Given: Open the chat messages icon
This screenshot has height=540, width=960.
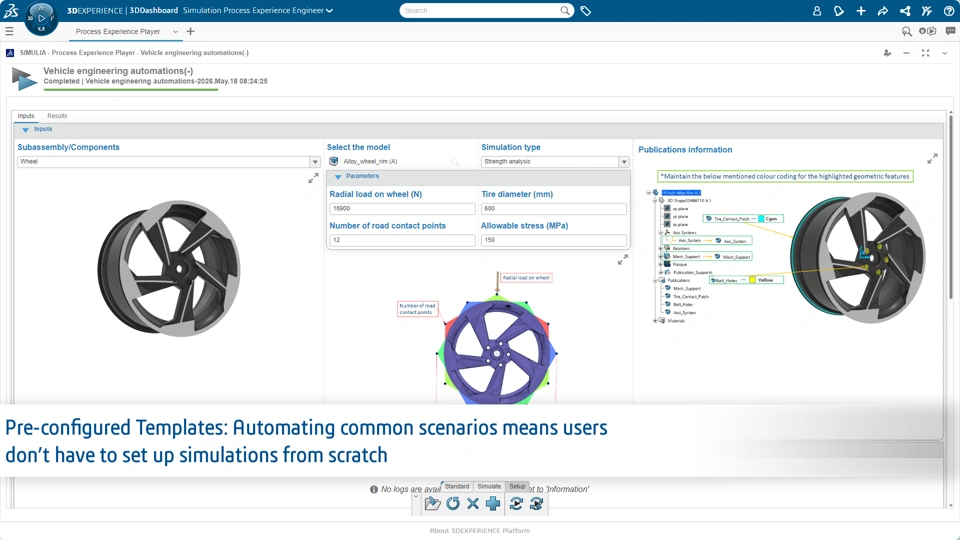Looking at the screenshot, I should point(950,31).
